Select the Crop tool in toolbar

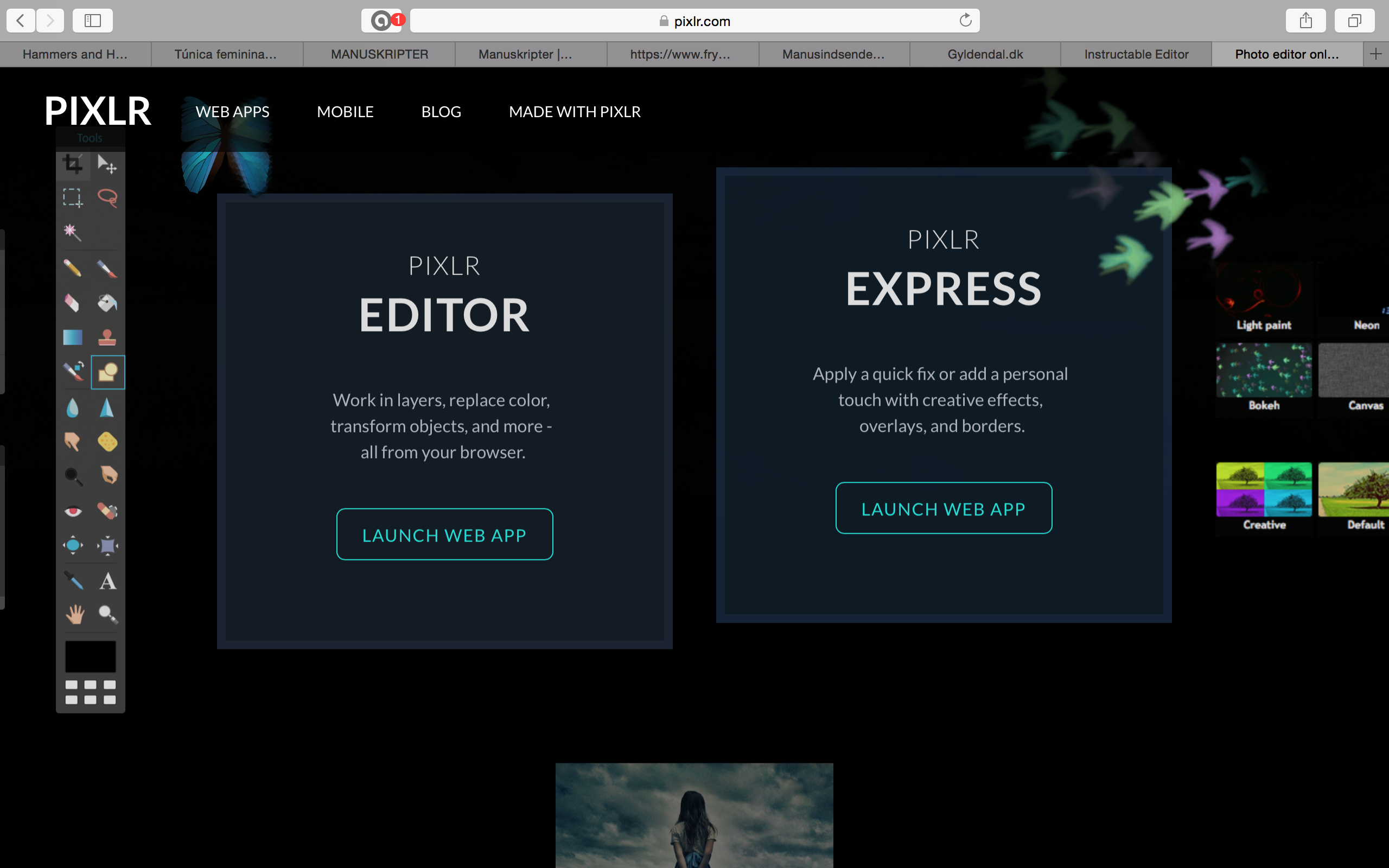(x=73, y=164)
